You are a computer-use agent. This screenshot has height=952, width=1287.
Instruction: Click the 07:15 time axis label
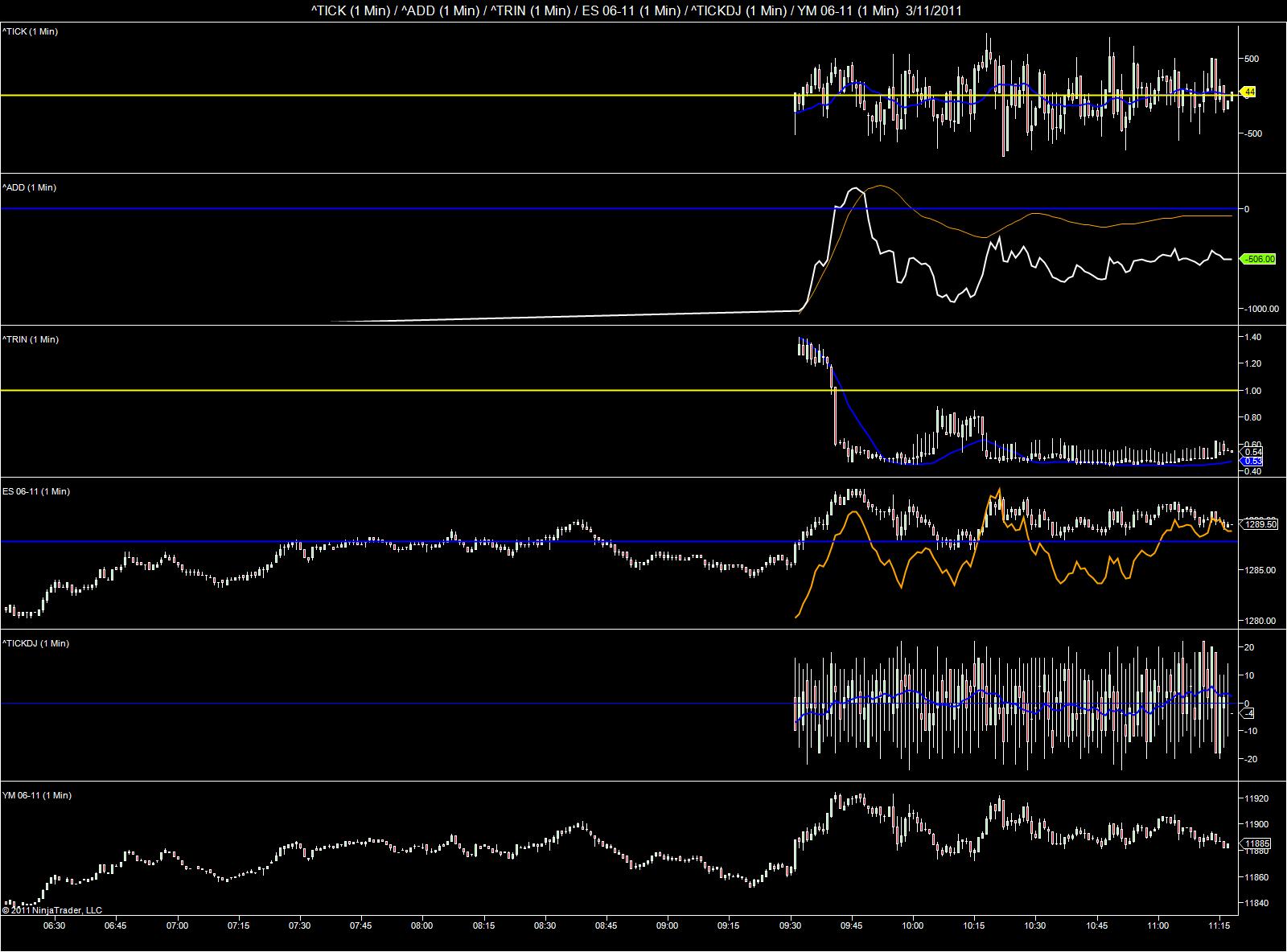tap(238, 925)
